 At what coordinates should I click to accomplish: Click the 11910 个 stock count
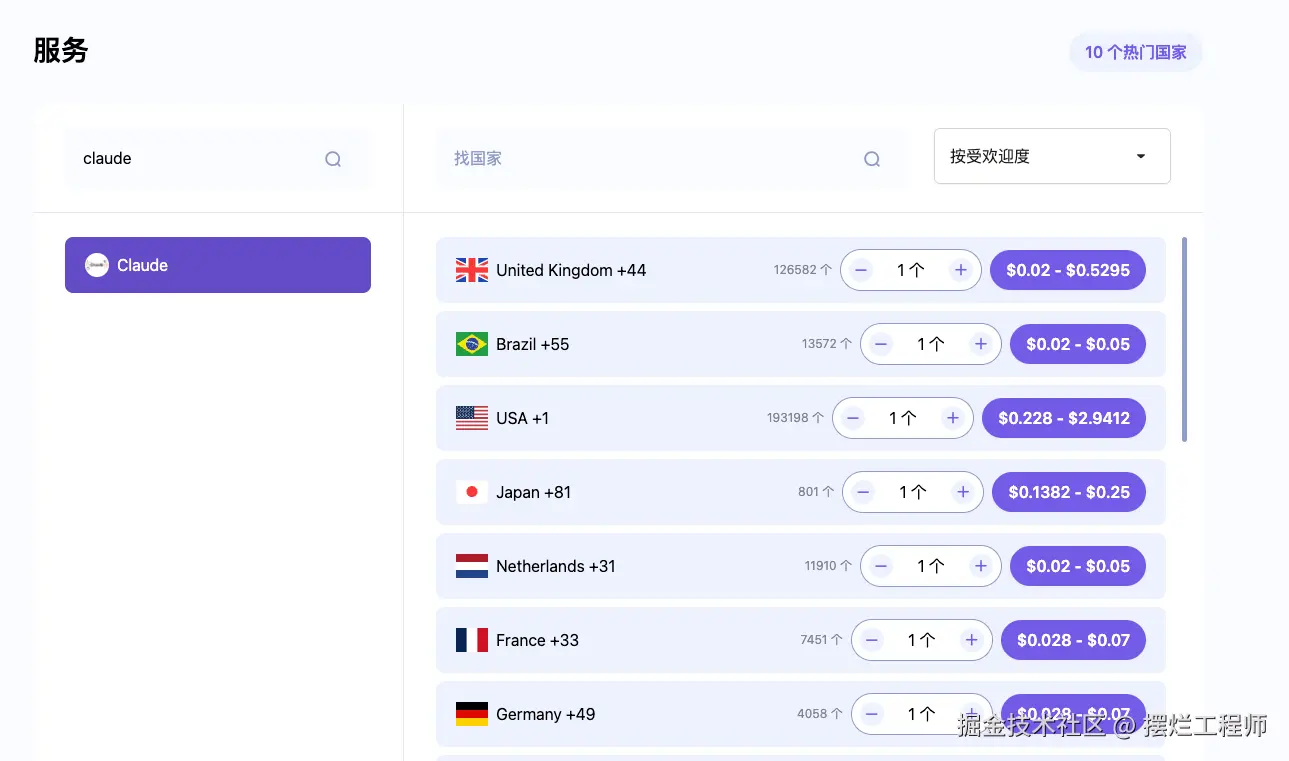tap(828, 566)
